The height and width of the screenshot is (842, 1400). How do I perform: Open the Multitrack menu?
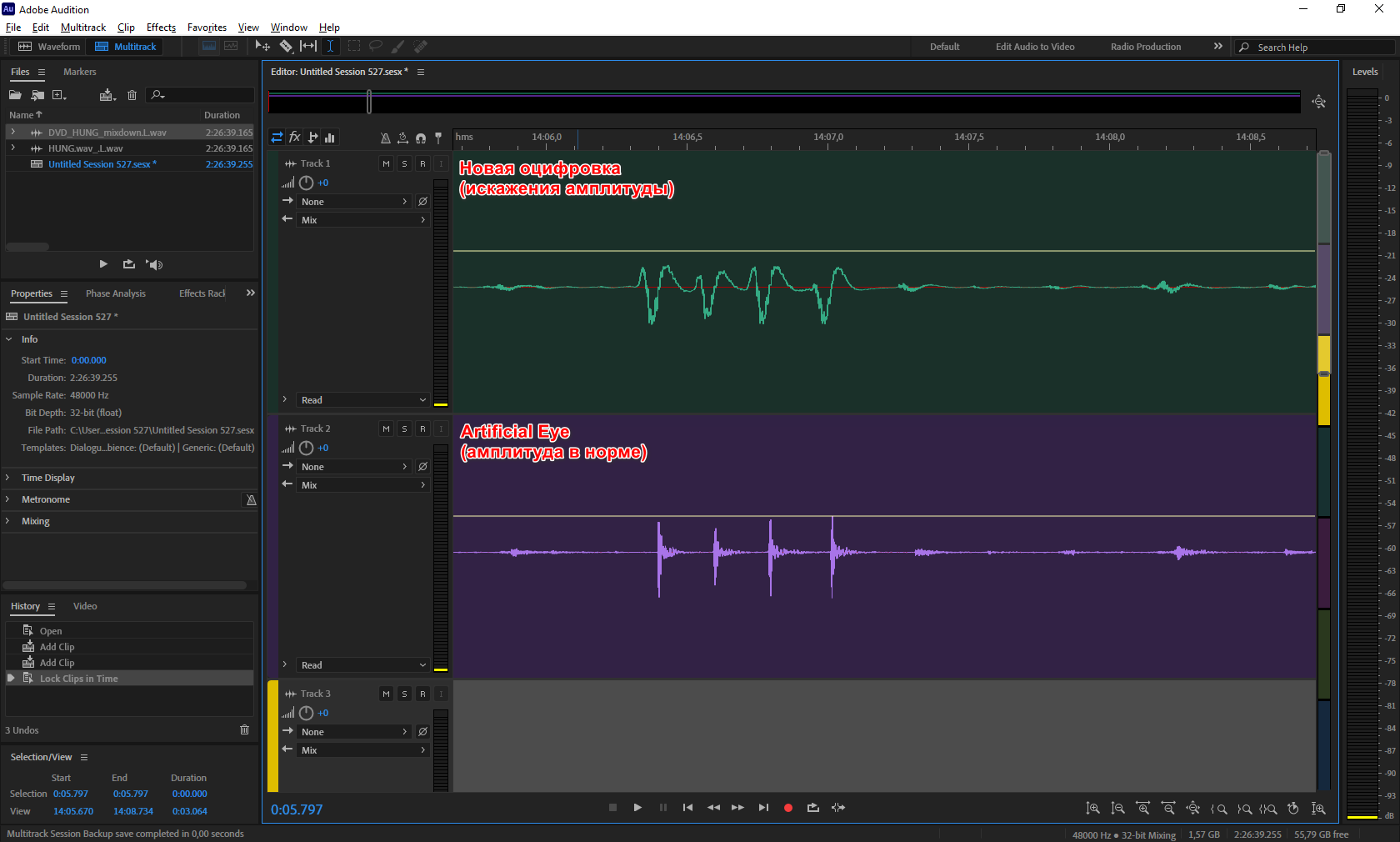point(83,28)
